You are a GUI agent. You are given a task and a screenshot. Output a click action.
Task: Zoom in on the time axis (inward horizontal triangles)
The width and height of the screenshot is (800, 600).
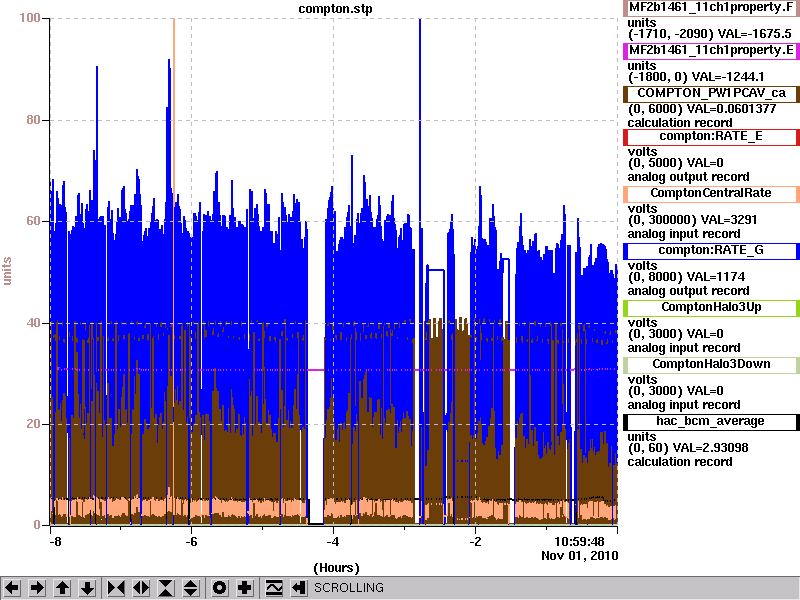click(x=116, y=588)
